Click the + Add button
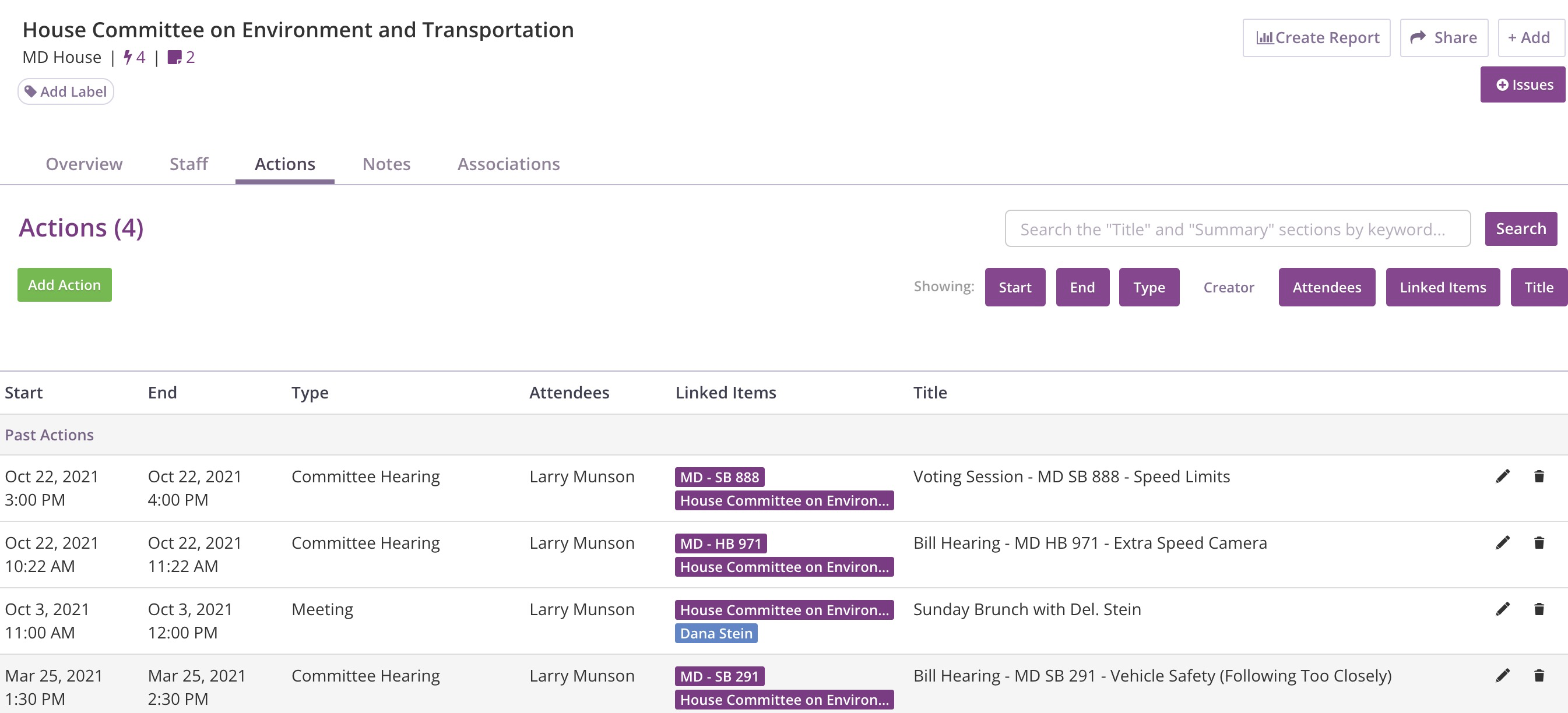This screenshot has height=713, width=1568. pos(1531,38)
